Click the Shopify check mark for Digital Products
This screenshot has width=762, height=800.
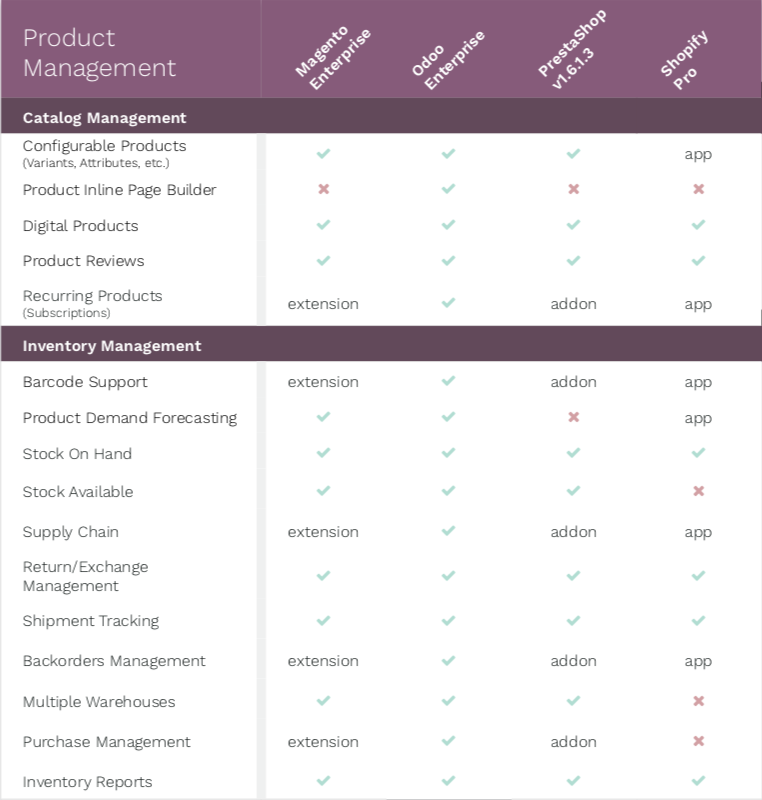(x=698, y=224)
